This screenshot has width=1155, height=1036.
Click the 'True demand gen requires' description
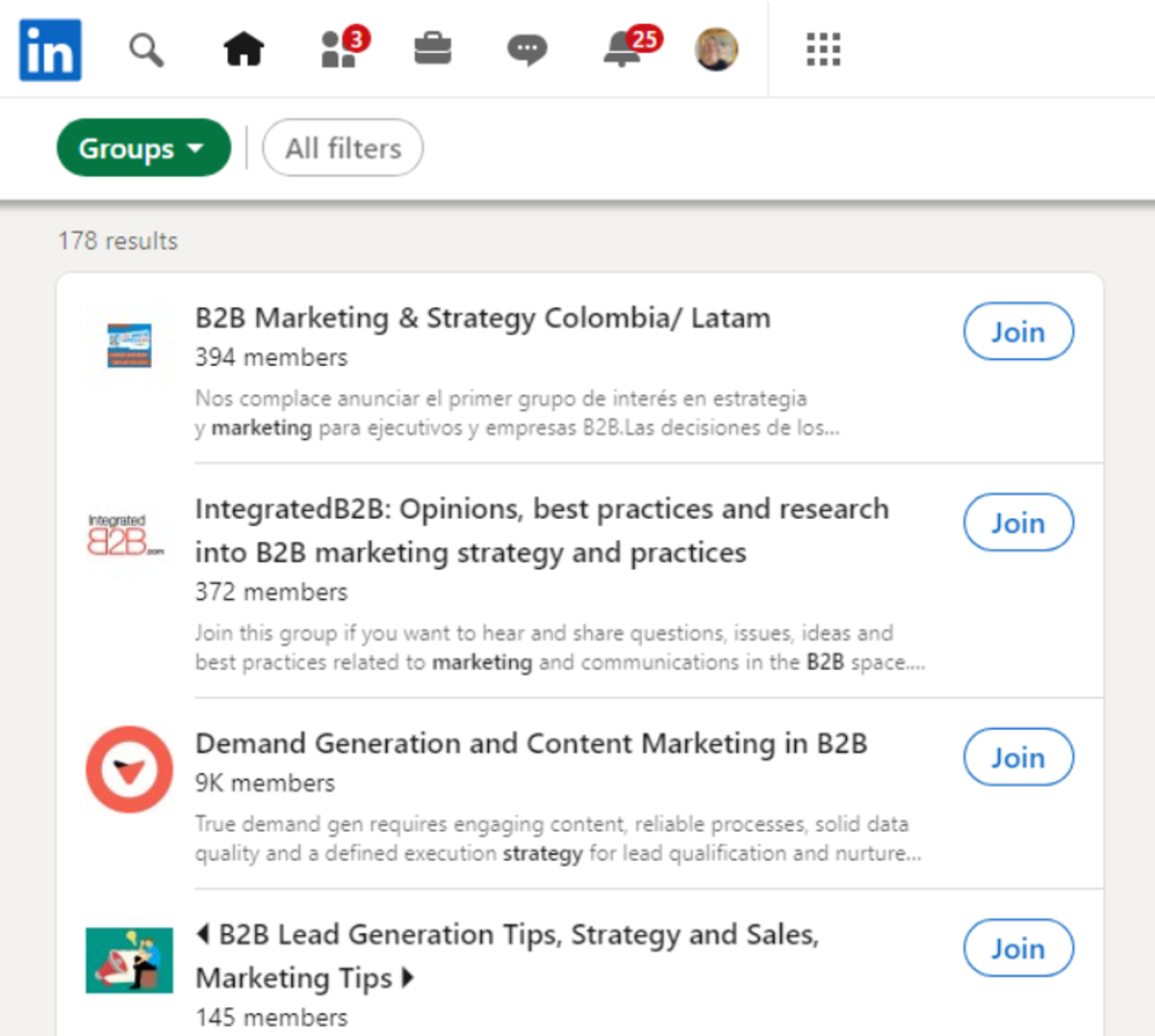pos(558,838)
